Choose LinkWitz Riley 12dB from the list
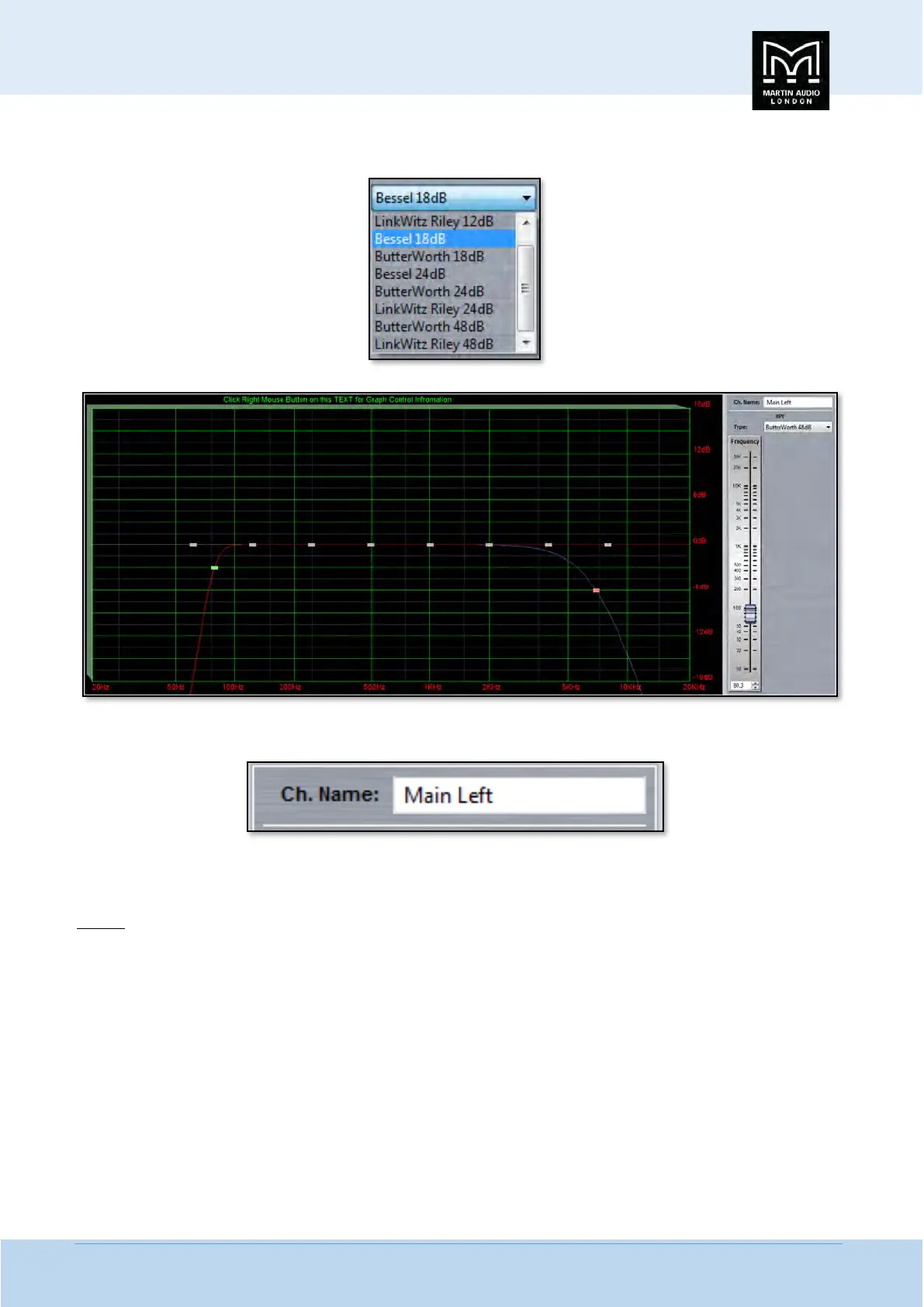Image resolution: width=924 pixels, height=1307 pixels. [x=443, y=221]
